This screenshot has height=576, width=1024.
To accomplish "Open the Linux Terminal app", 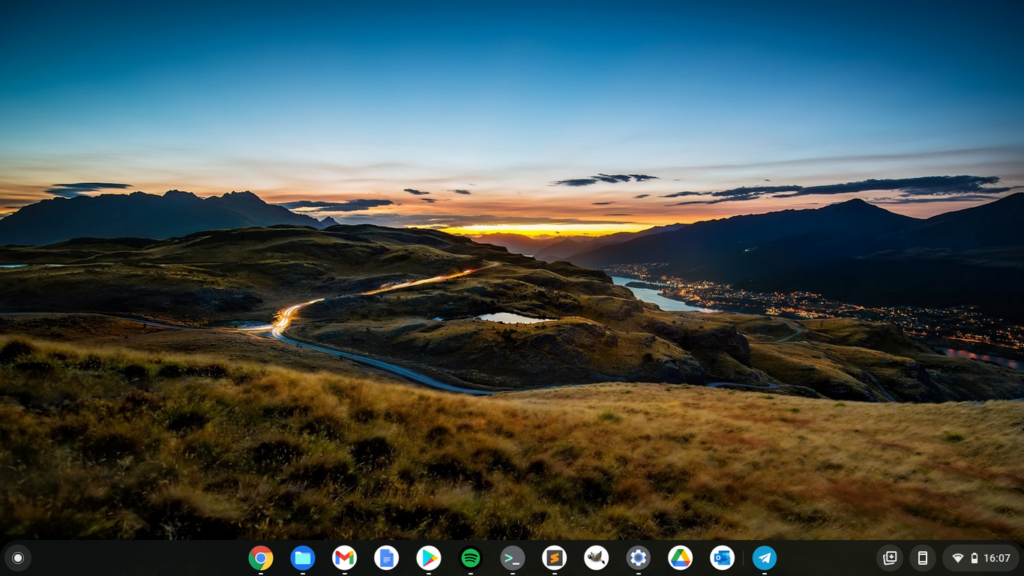I will pos(513,558).
